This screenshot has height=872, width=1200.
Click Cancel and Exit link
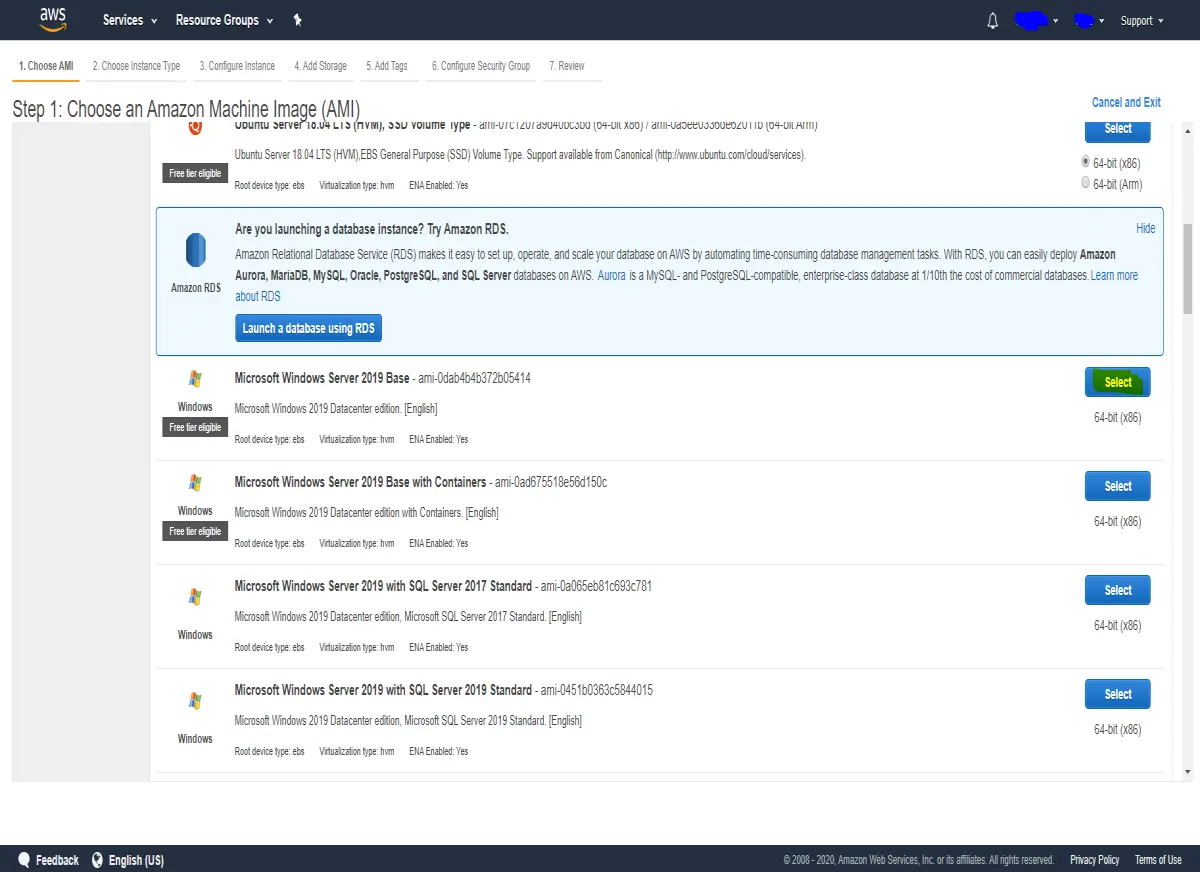(1126, 102)
